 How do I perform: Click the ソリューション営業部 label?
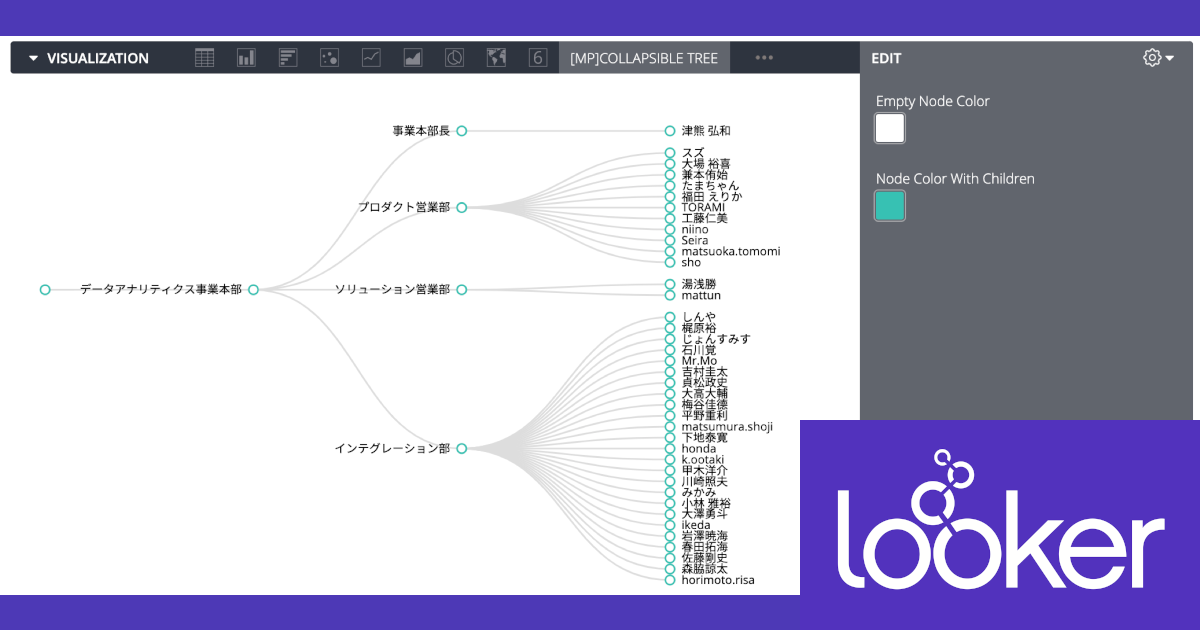click(x=393, y=289)
